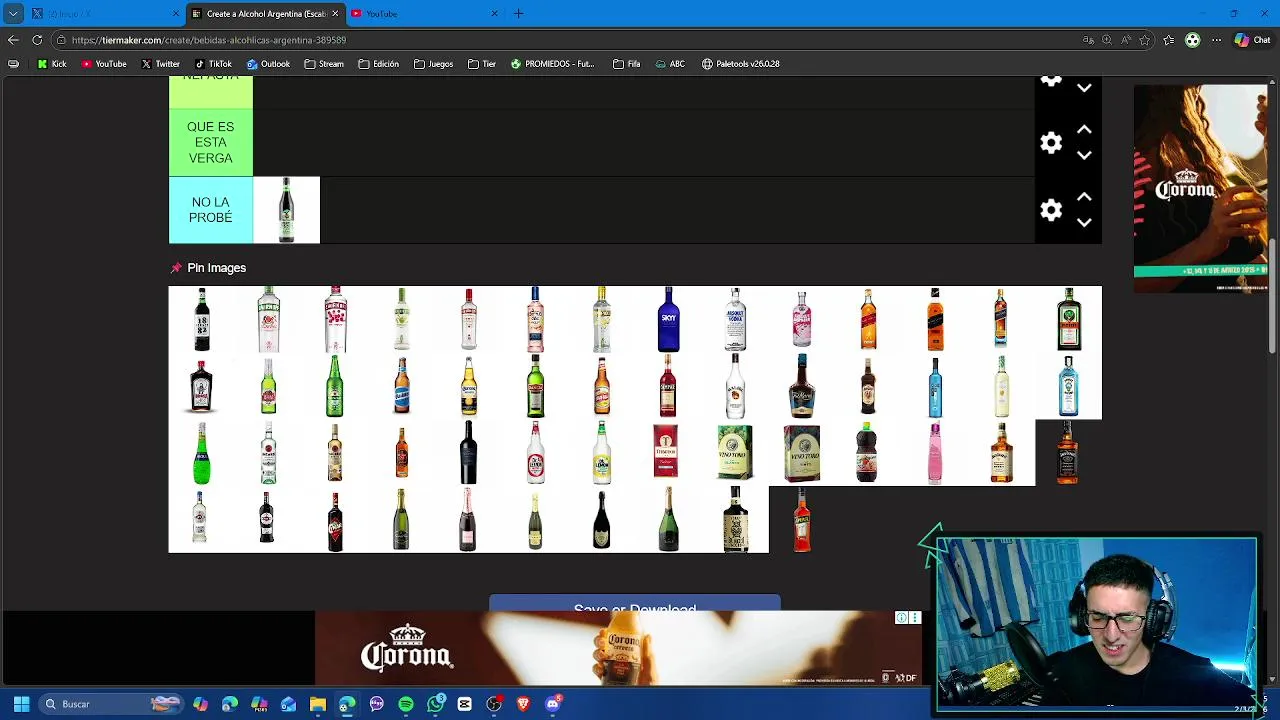Screen dimensions: 1280x720
Task: Select the 1882 Fernet bottle
Action: pyautogui.click(x=202, y=319)
